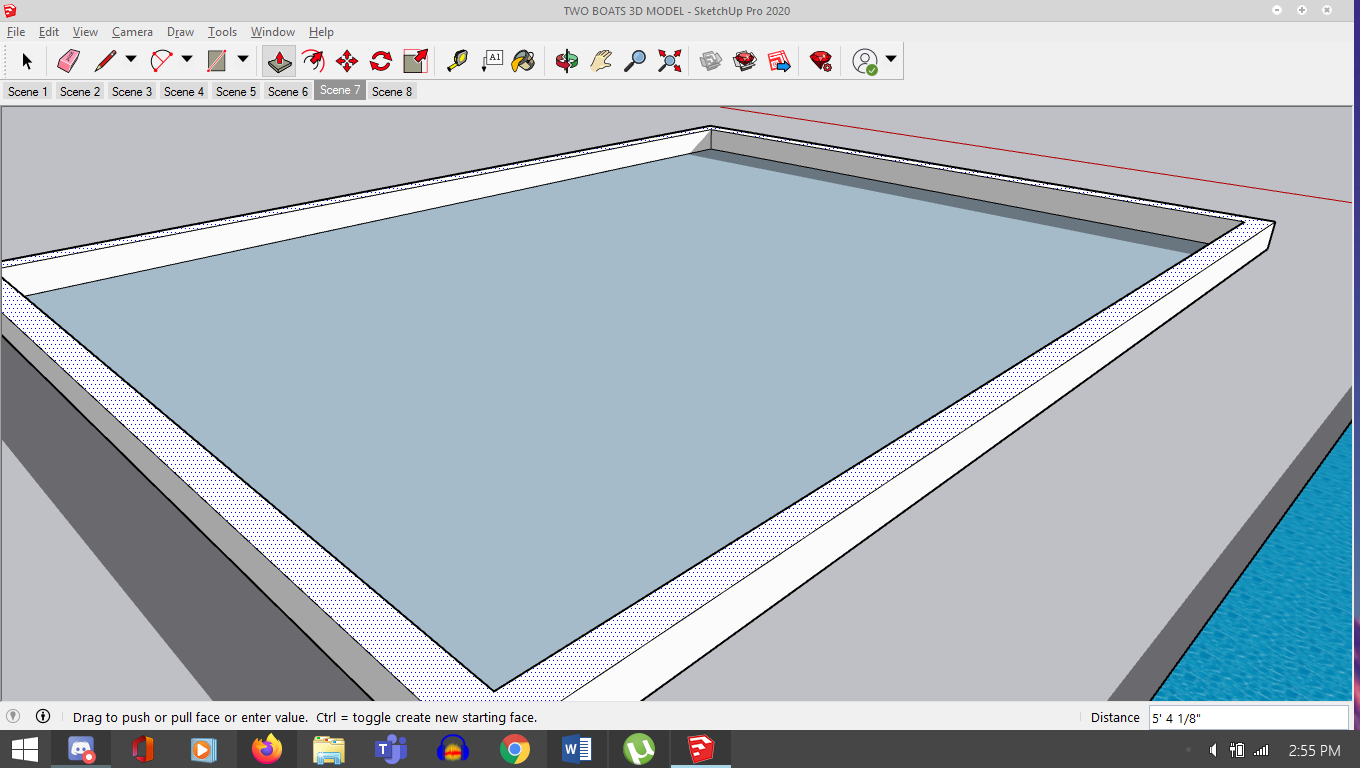The image size is (1360, 768).
Task: Open Discord from the taskbar
Action: [x=81, y=749]
